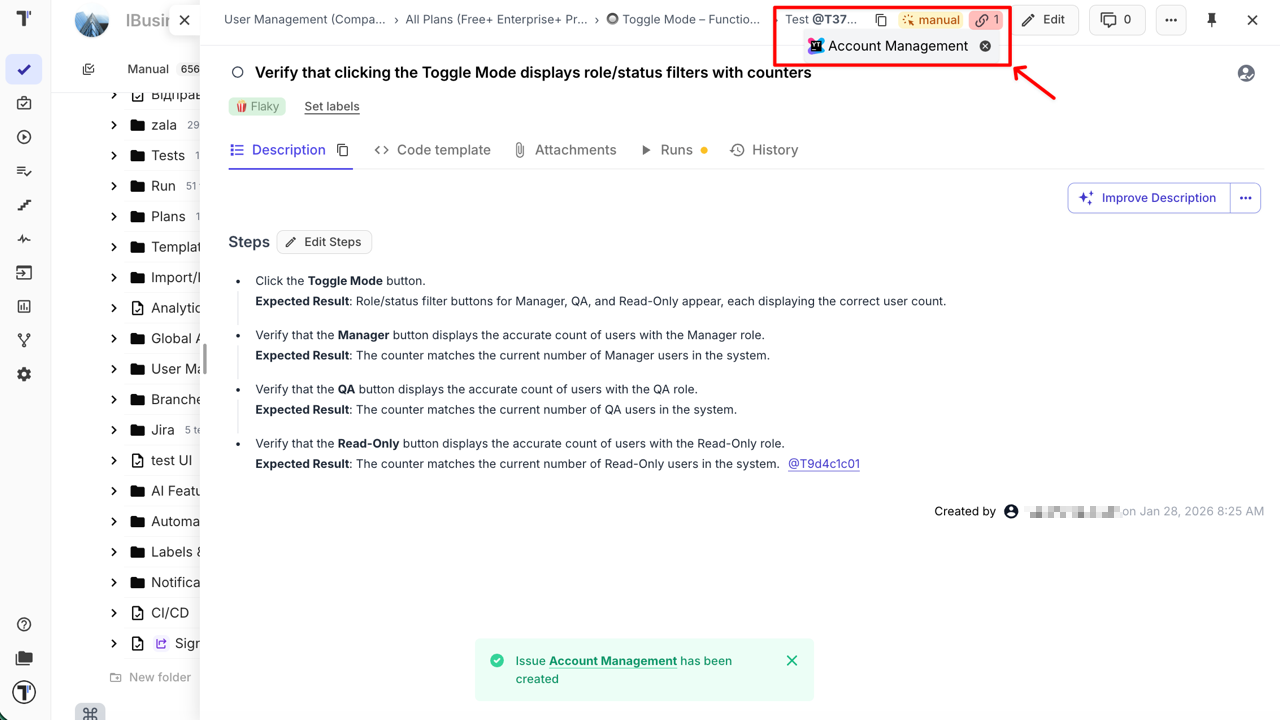Screen dimensions: 1280x720
Task: Copy the test case ID using the copy icon
Action: tap(881, 19)
